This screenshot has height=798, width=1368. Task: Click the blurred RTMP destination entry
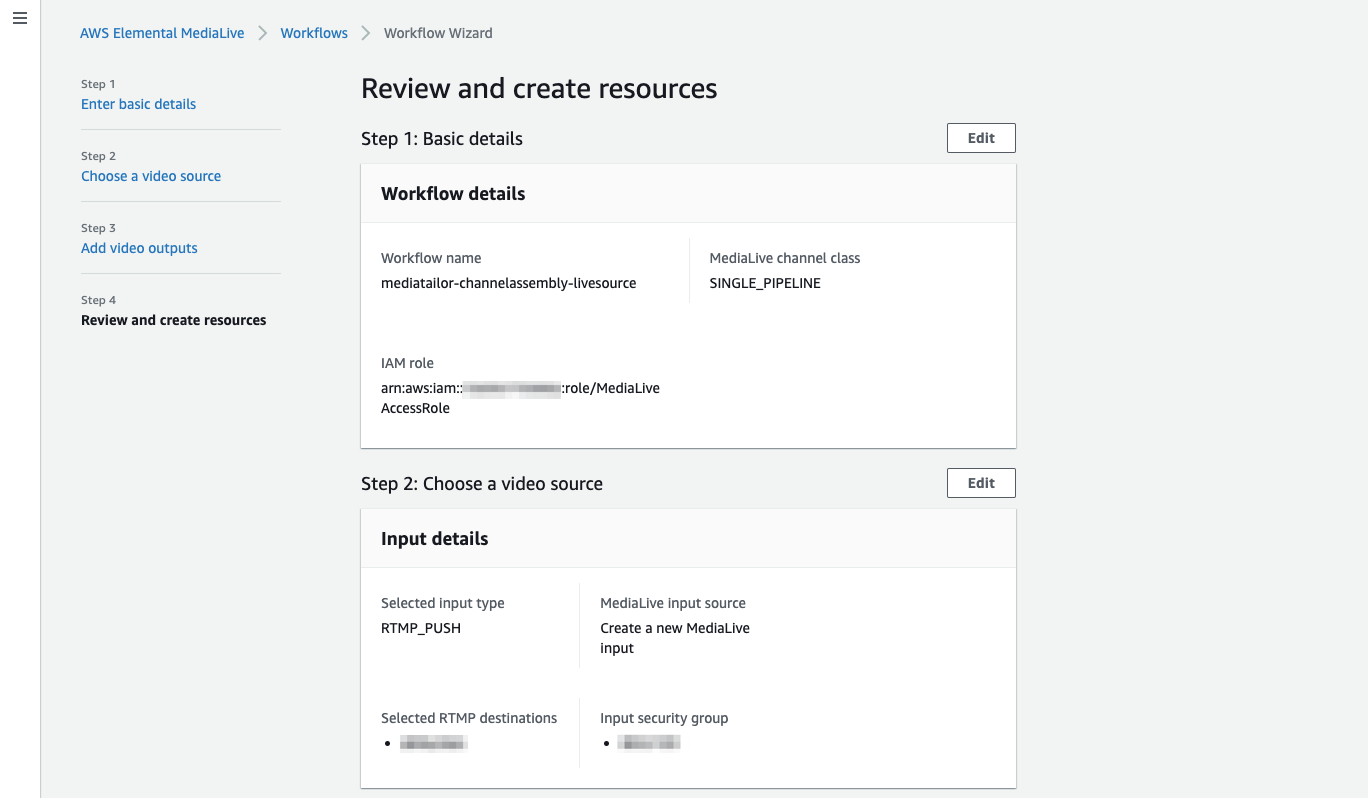tap(434, 743)
